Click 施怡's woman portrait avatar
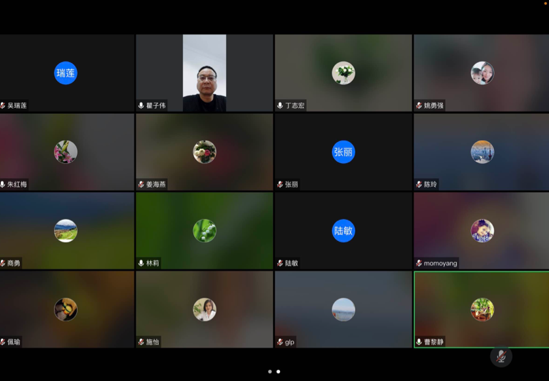 point(204,310)
